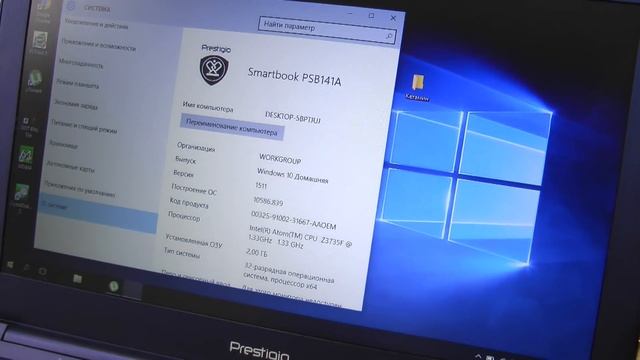This screenshot has width=640, height=360.
Task: Open Хранилище settings page
Action: click(64, 144)
